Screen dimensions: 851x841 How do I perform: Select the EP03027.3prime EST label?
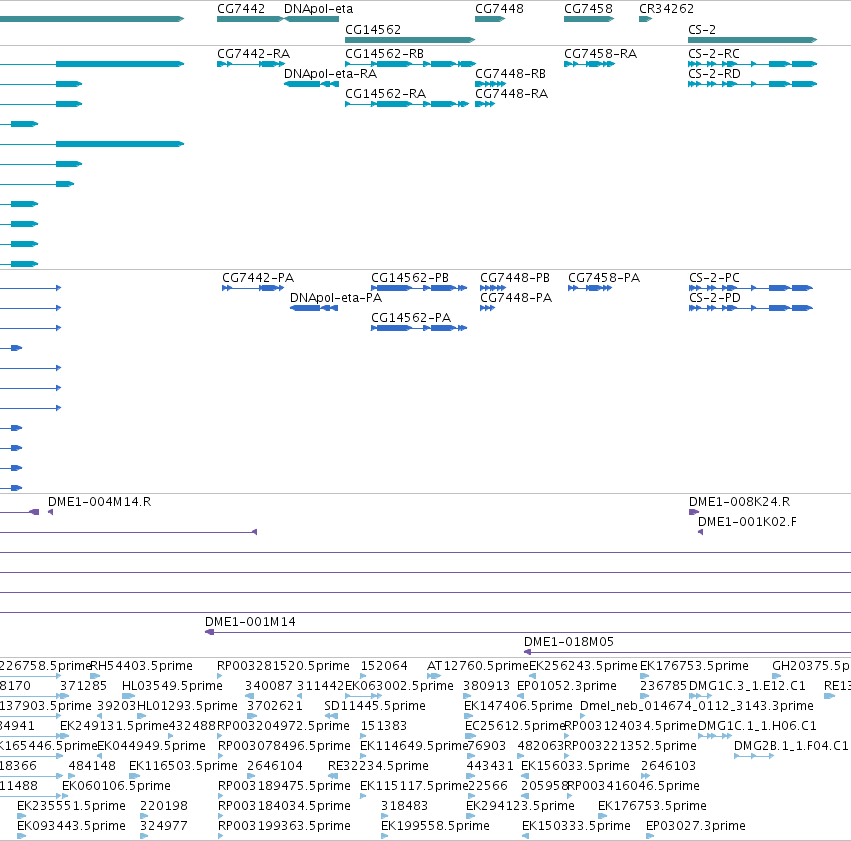point(696,826)
